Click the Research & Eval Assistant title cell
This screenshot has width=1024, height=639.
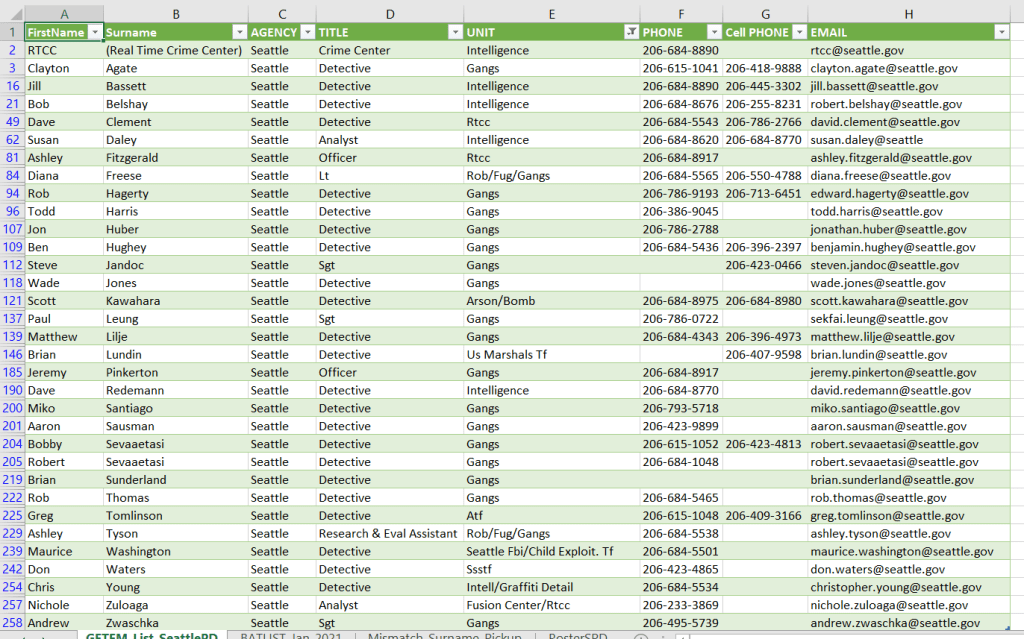[387, 534]
